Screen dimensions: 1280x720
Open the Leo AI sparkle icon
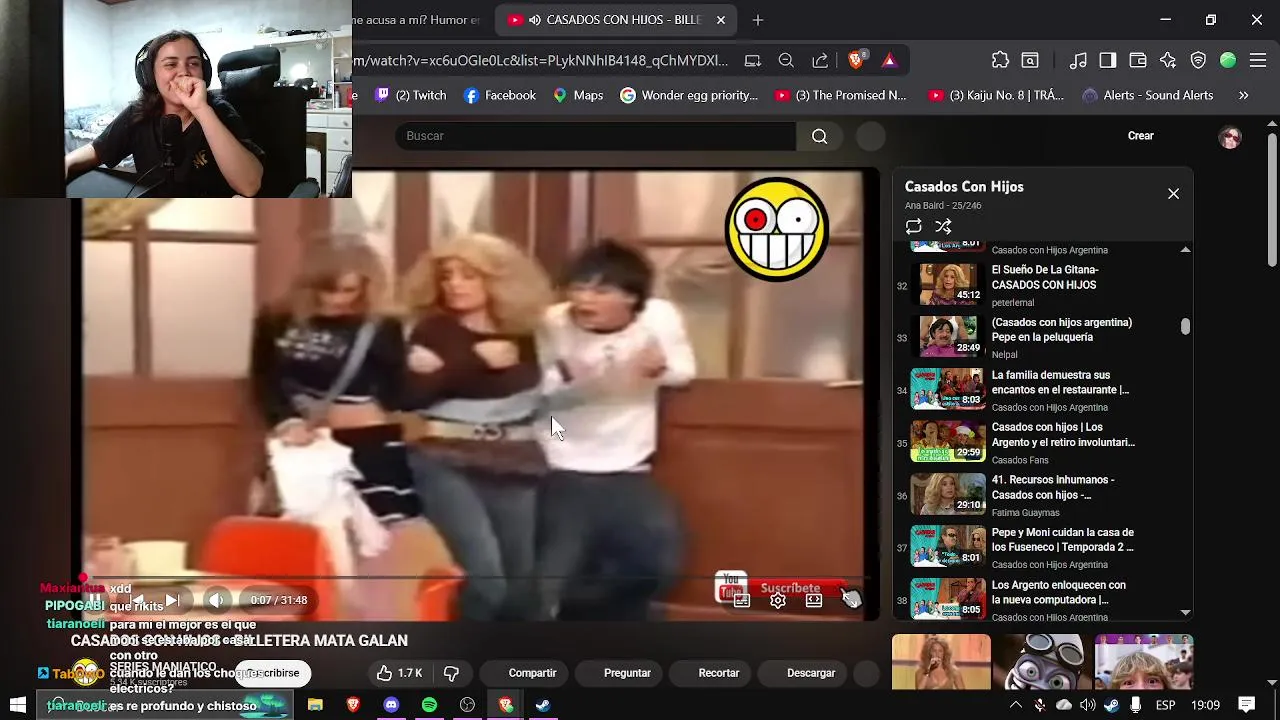coord(1168,60)
